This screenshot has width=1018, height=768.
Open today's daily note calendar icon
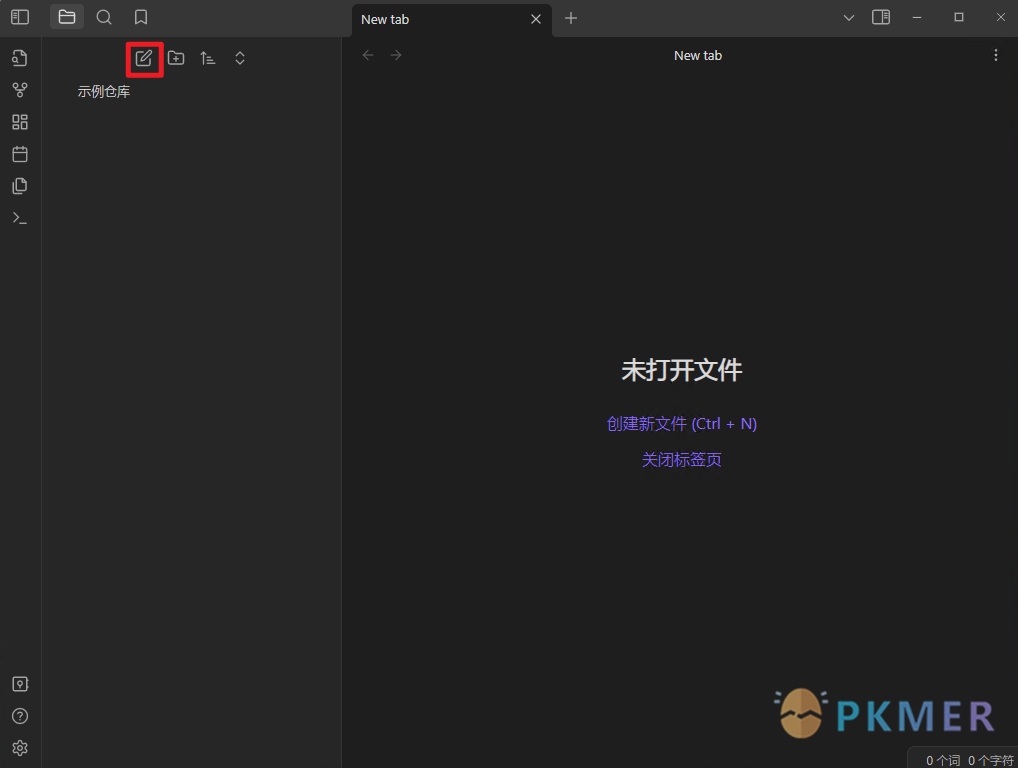pos(20,154)
